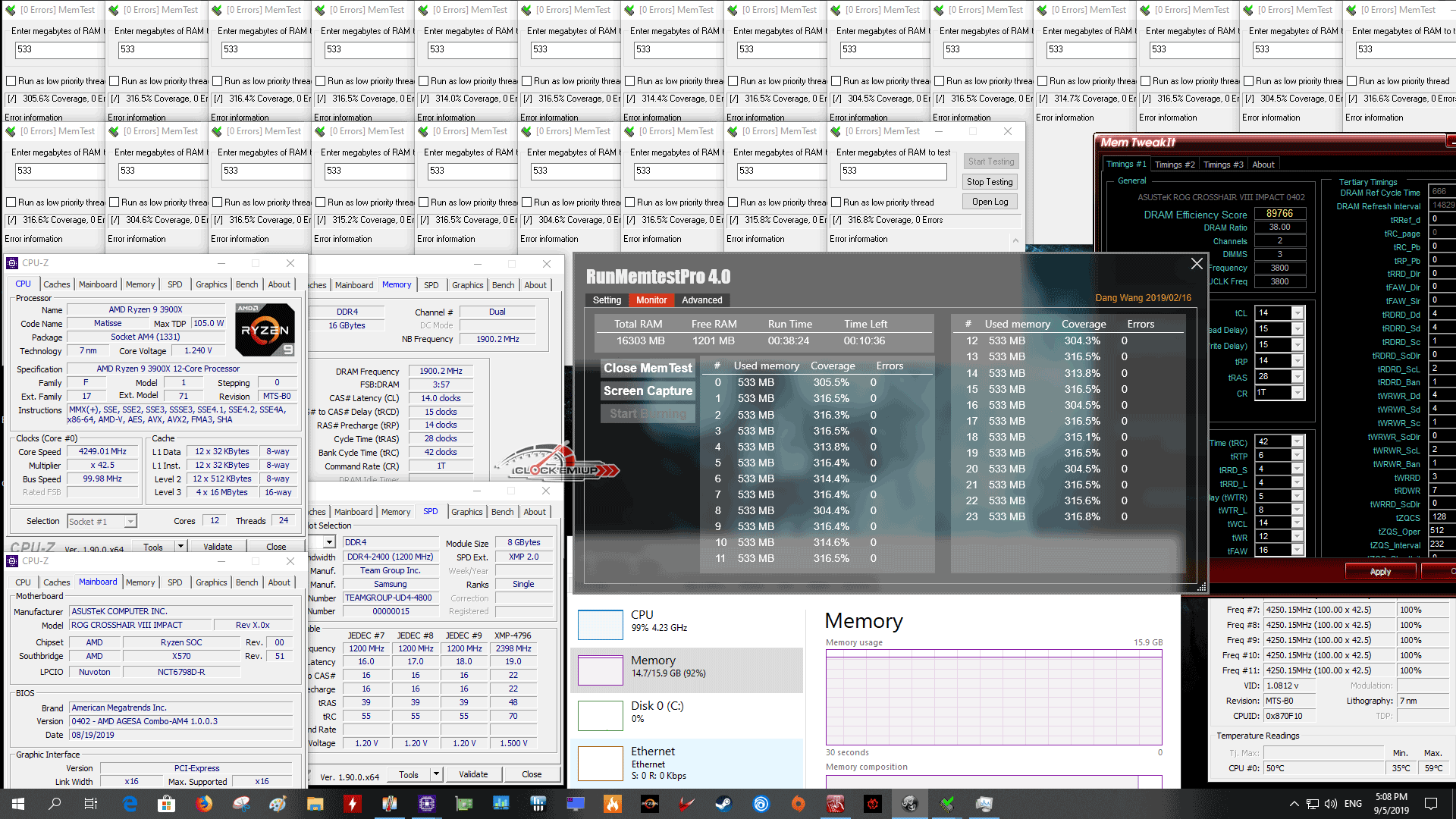The image size is (1456, 819).
Task: Click the RAM megabytes field in the 316.8% MemTest
Action: point(893,171)
